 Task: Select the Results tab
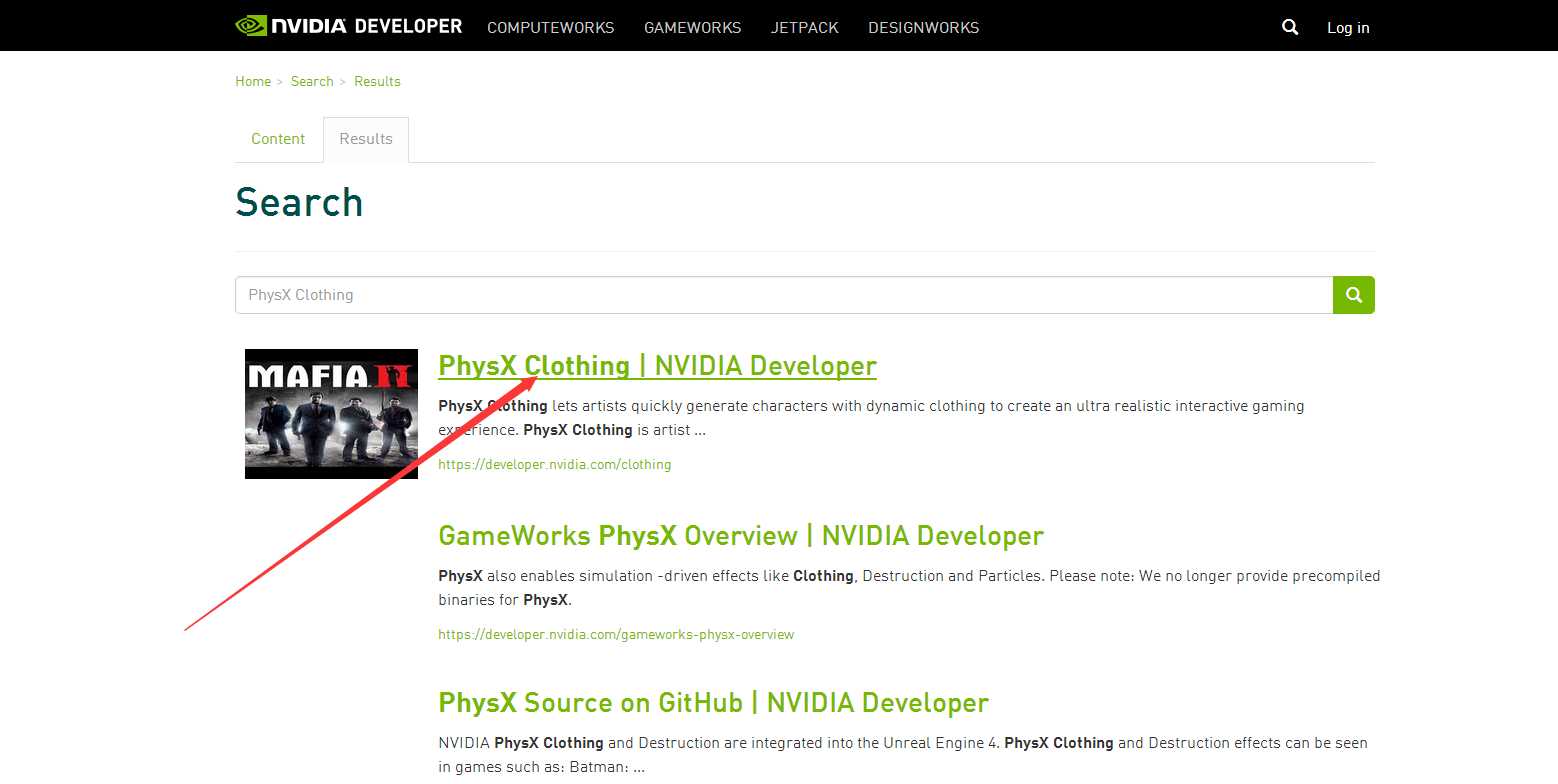tap(366, 139)
